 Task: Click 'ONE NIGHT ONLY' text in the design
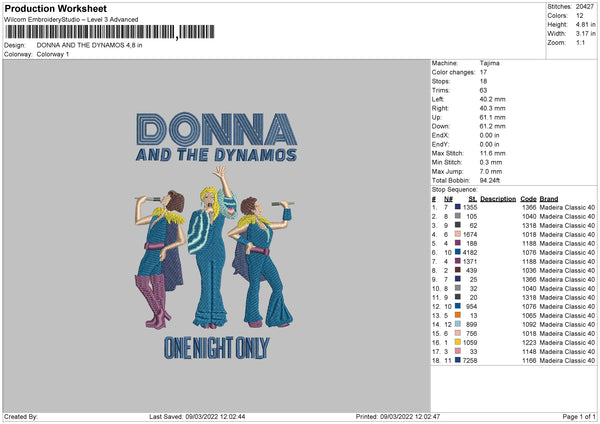pos(217,348)
